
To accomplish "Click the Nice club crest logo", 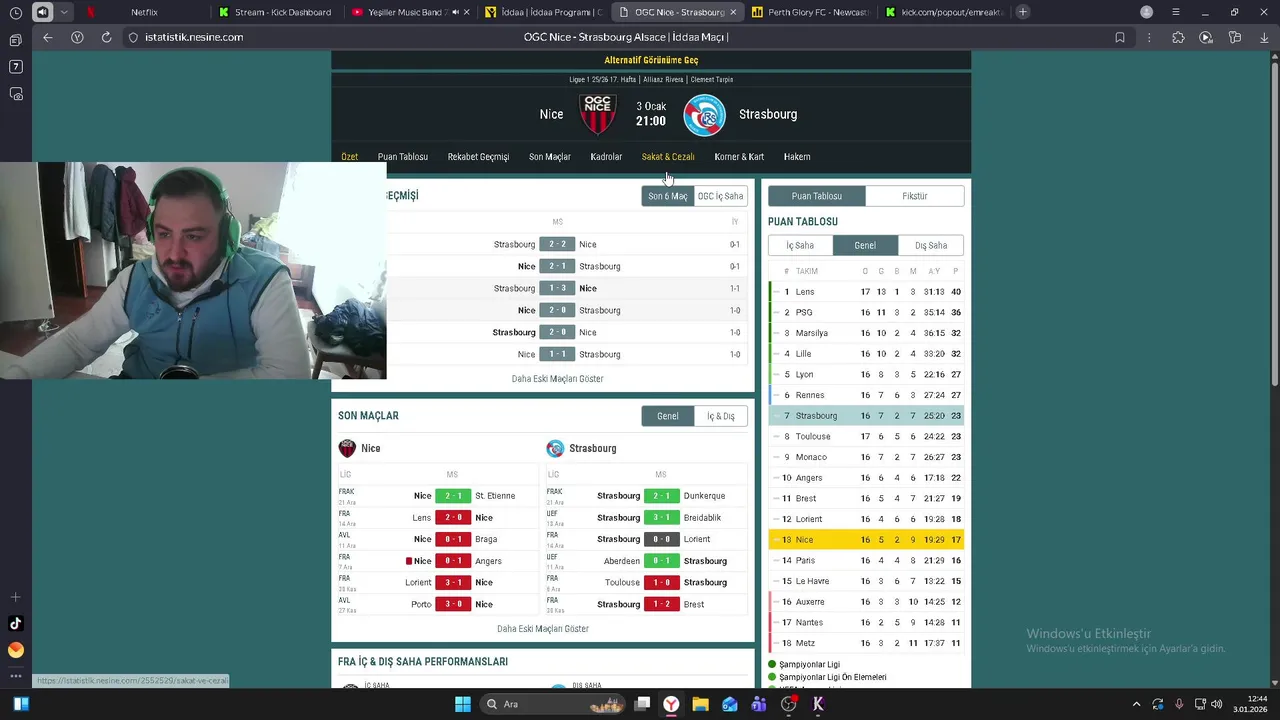I will pos(598,114).
